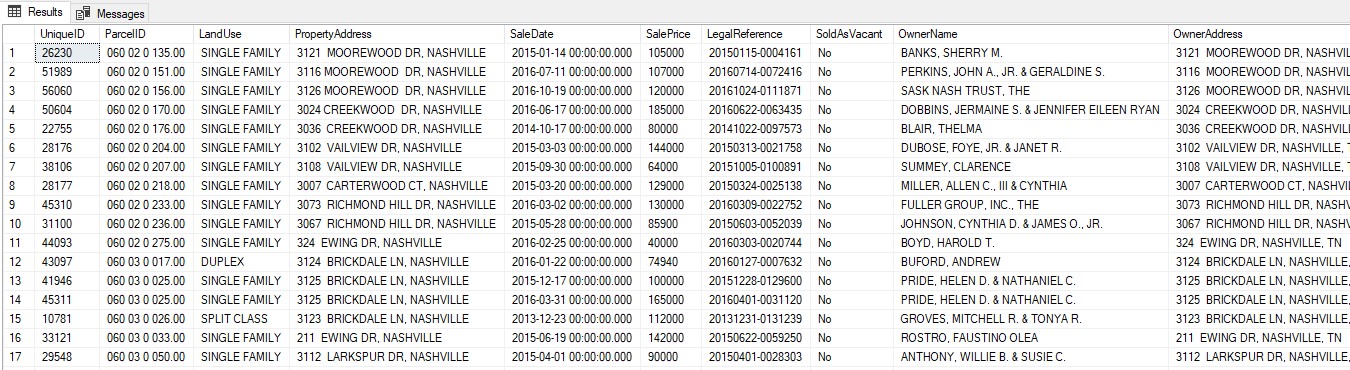Screen dimensions: 1350x370
Task: Select owner ROSTRO, FAUSTINO OLEA
Action: tap(1031, 338)
